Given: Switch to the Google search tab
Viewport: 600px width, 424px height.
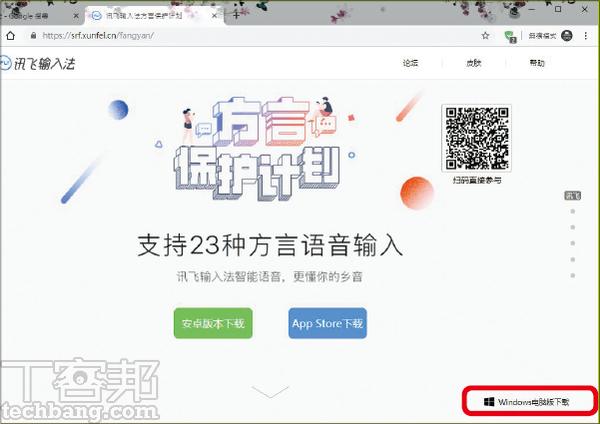Looking at the screenshot, I should coord(40,16).
